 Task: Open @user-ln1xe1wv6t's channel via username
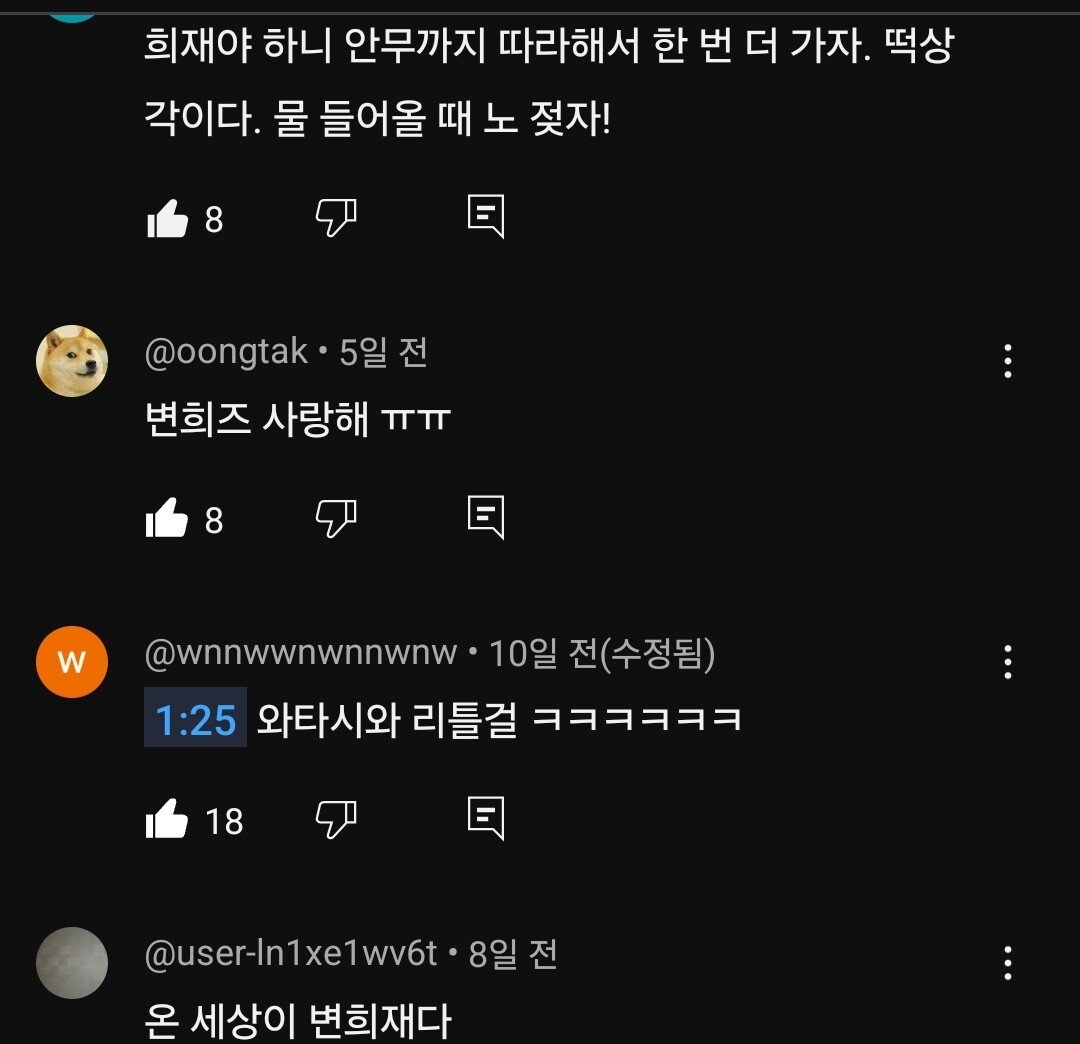coord(291,954)
